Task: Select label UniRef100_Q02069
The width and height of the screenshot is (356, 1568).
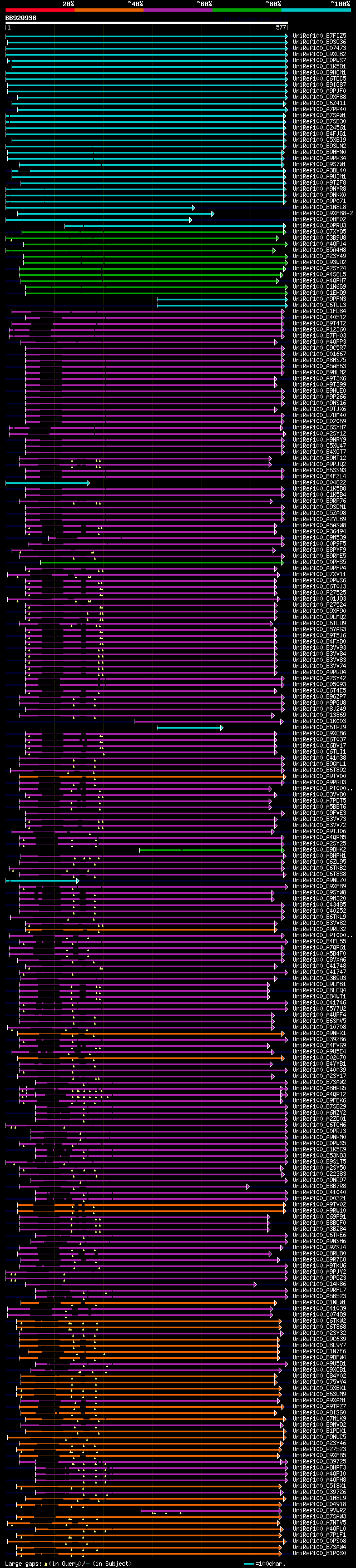Action: click(x=319, y=421)
